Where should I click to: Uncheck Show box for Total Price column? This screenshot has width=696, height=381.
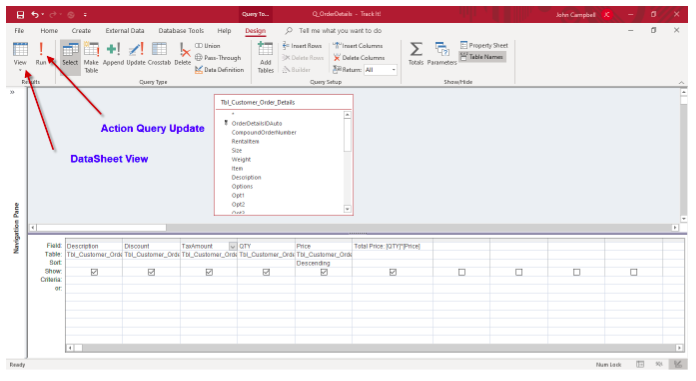[393, 272]
